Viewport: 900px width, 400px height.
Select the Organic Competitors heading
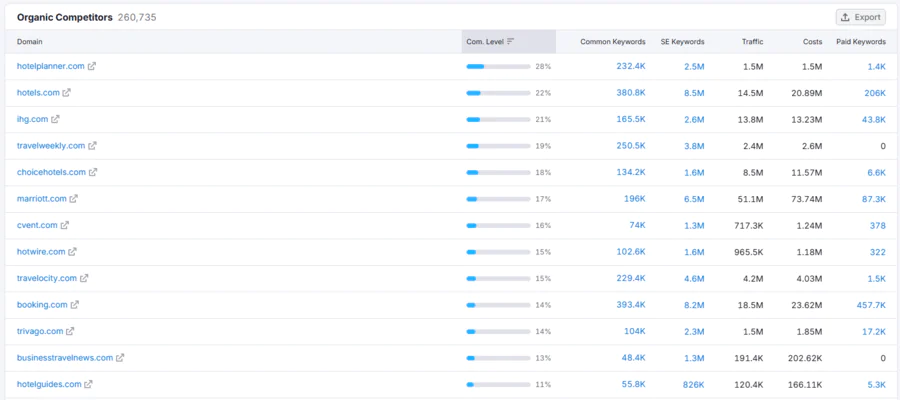[x=65, y=17]
